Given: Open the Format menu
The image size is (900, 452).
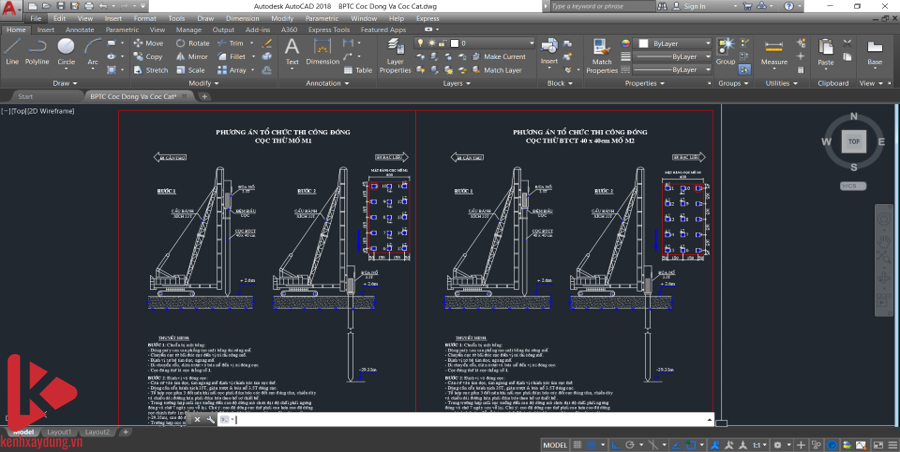Looking at the screenshot, I should pos(144,18).
